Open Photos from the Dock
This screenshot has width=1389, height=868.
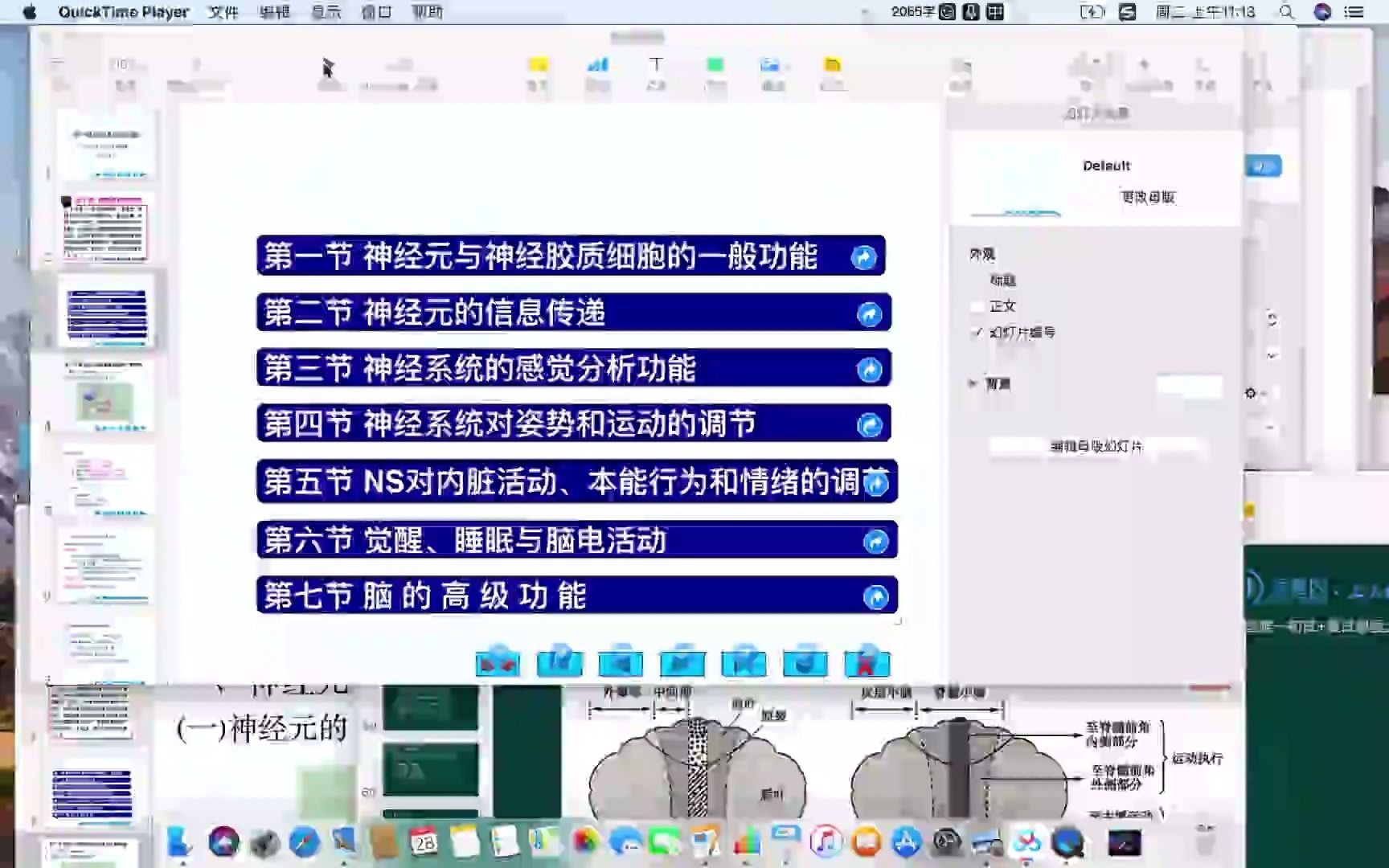586,842
